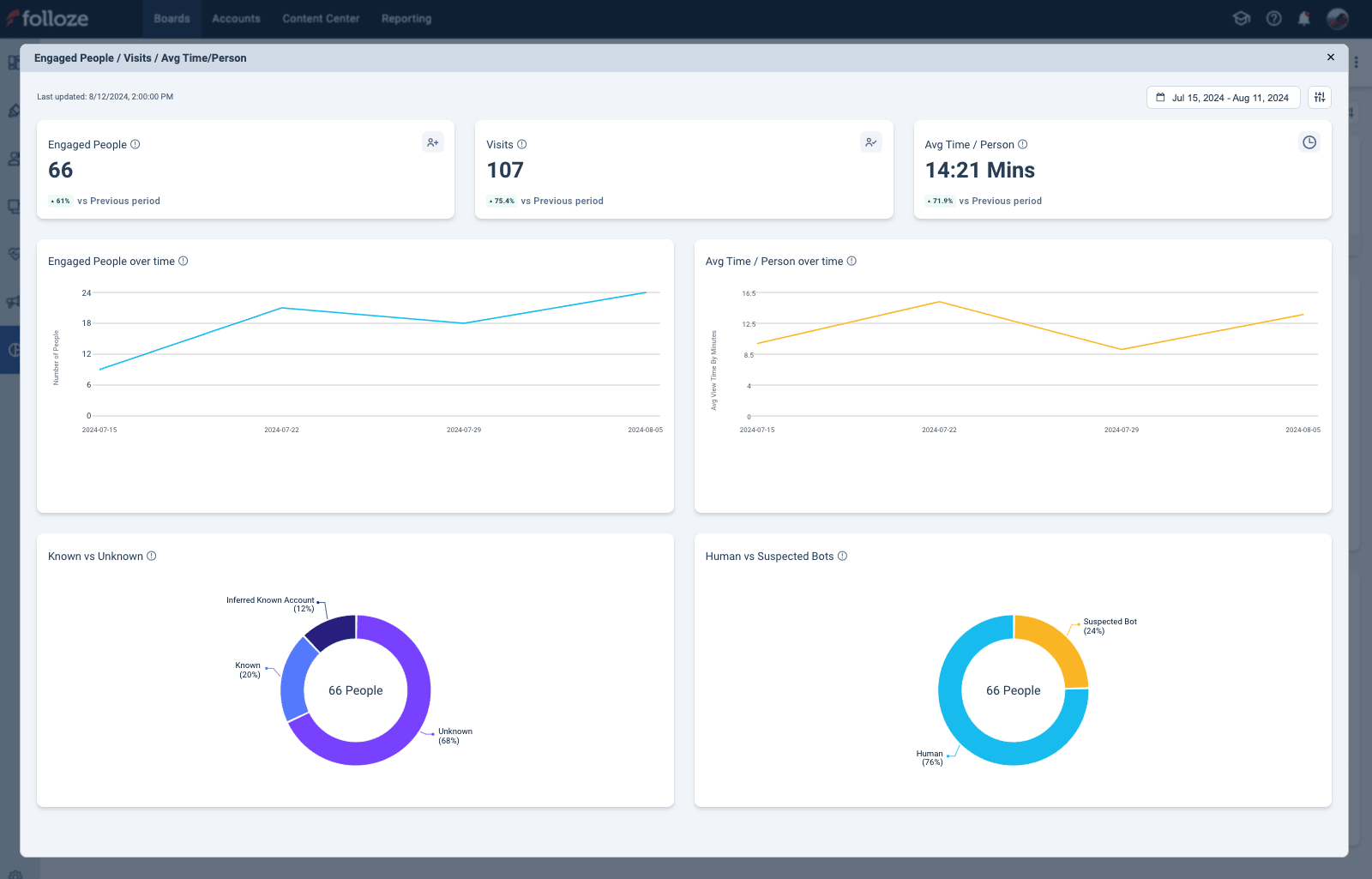Go to the Reporting tab
This screenshot has height=879, width=1372.
click(406, 19)
